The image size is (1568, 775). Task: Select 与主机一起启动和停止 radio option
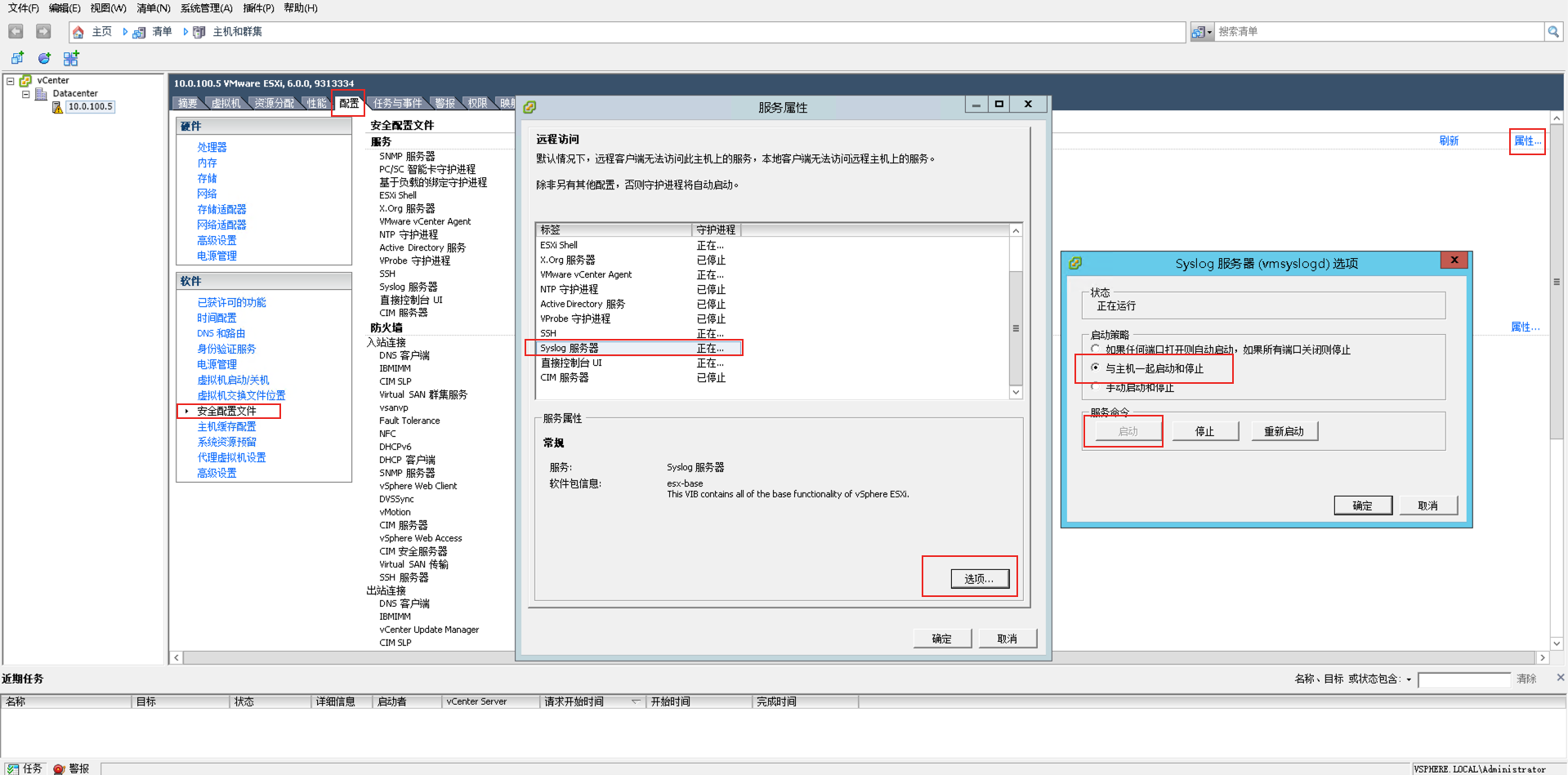[x=1095, y=367]
